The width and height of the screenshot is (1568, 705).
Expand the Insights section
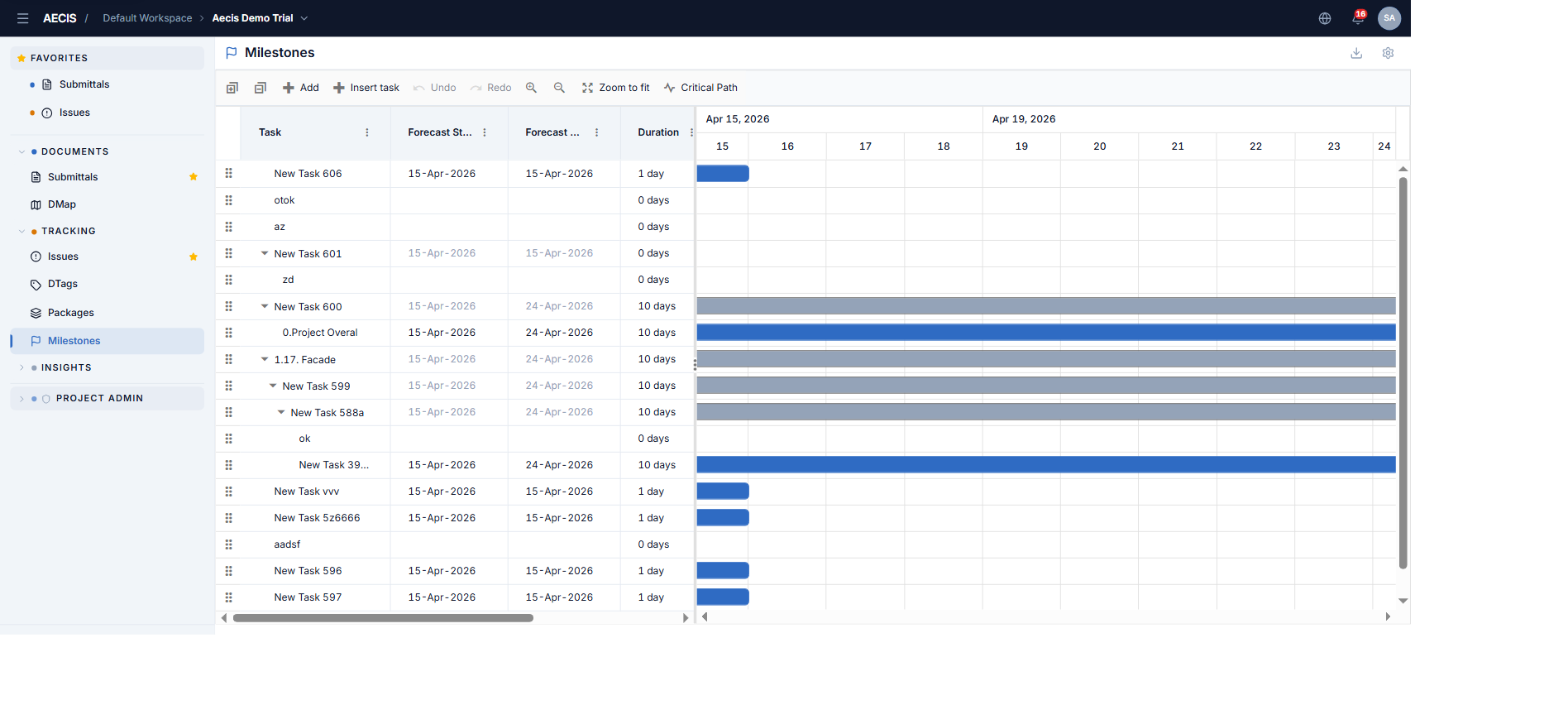[x=22, y=367]
